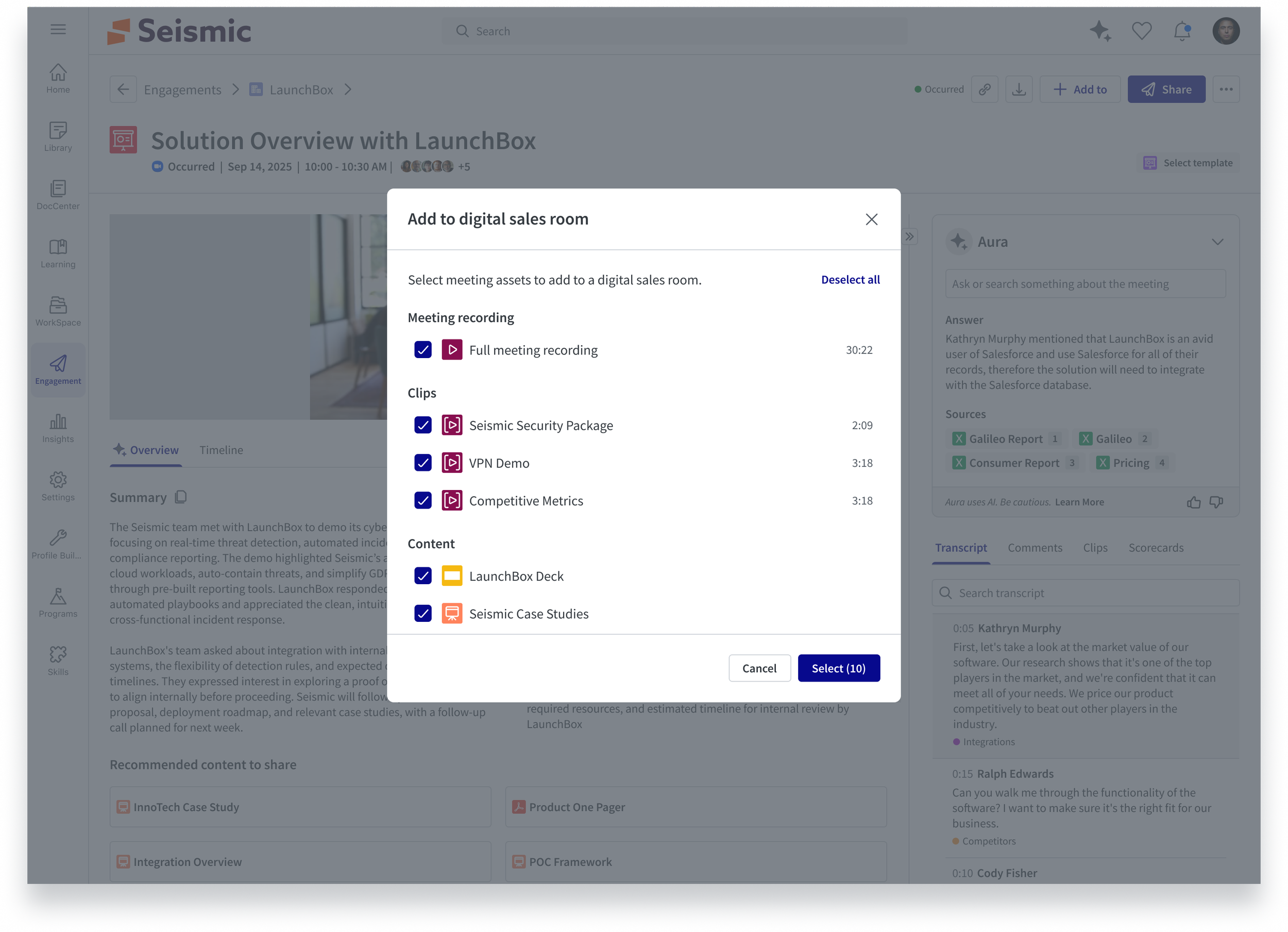Click the Deselect all link

(850, 279)
